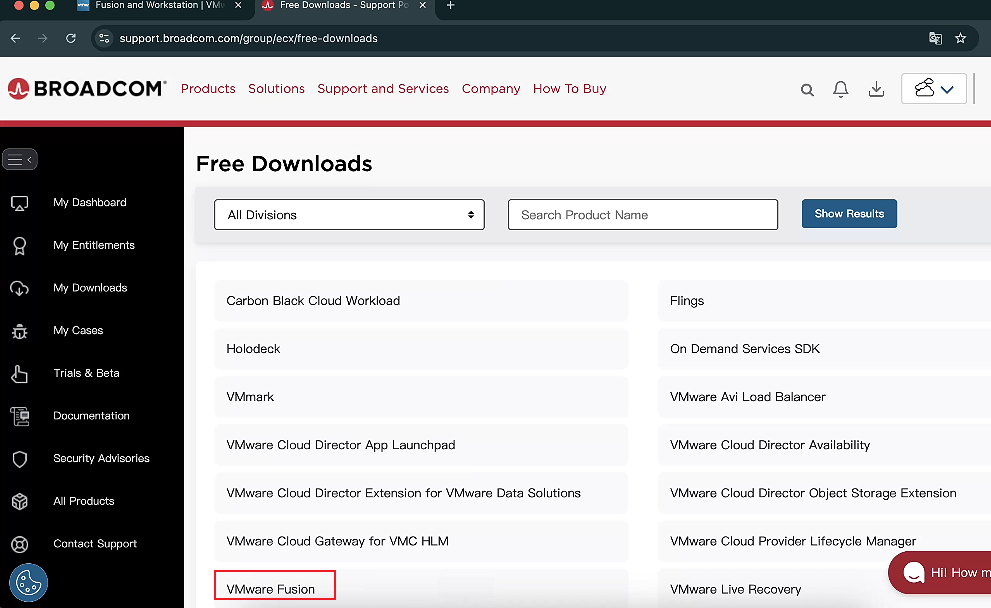Click the My Entitlements ribbon icon
Viewport: 991px width, 608px height.
point(20,246)
